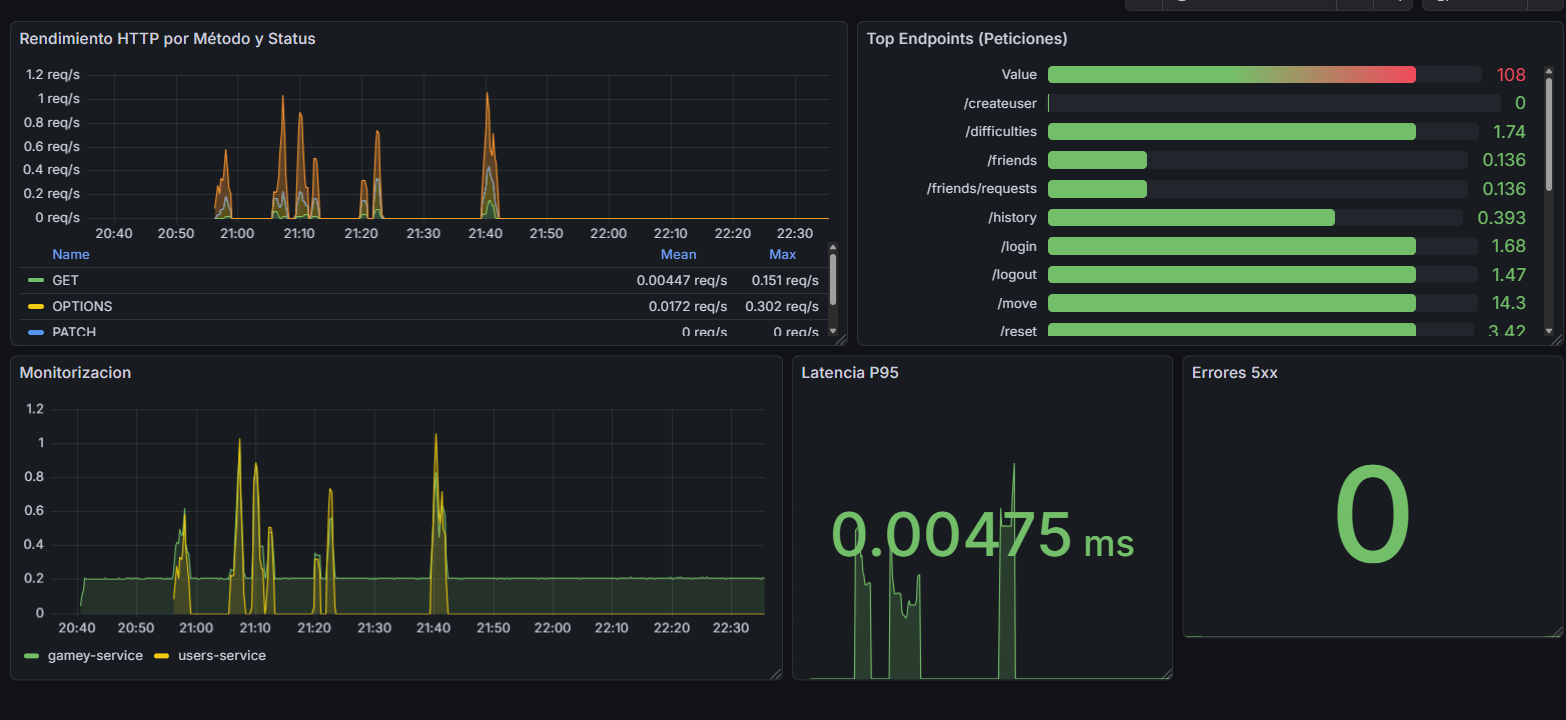Sort the legend by the Name column

tap(70, 254)
